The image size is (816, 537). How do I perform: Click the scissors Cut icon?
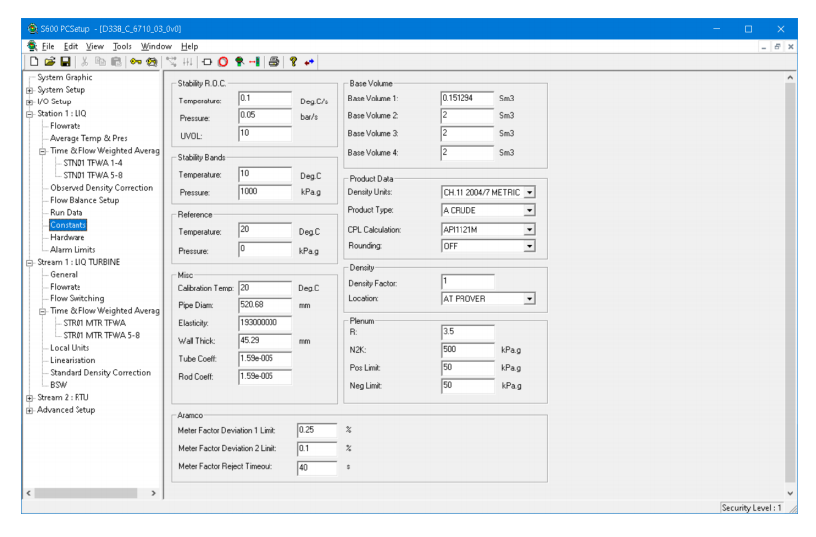tap(84, 62)
